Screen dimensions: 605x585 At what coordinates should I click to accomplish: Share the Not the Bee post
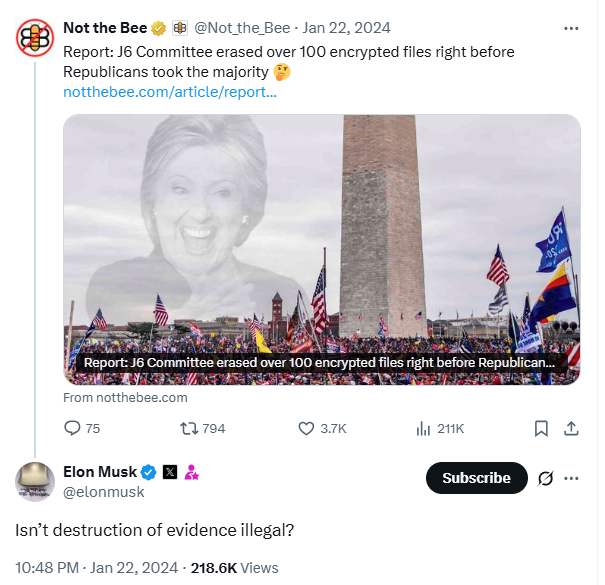572,428
